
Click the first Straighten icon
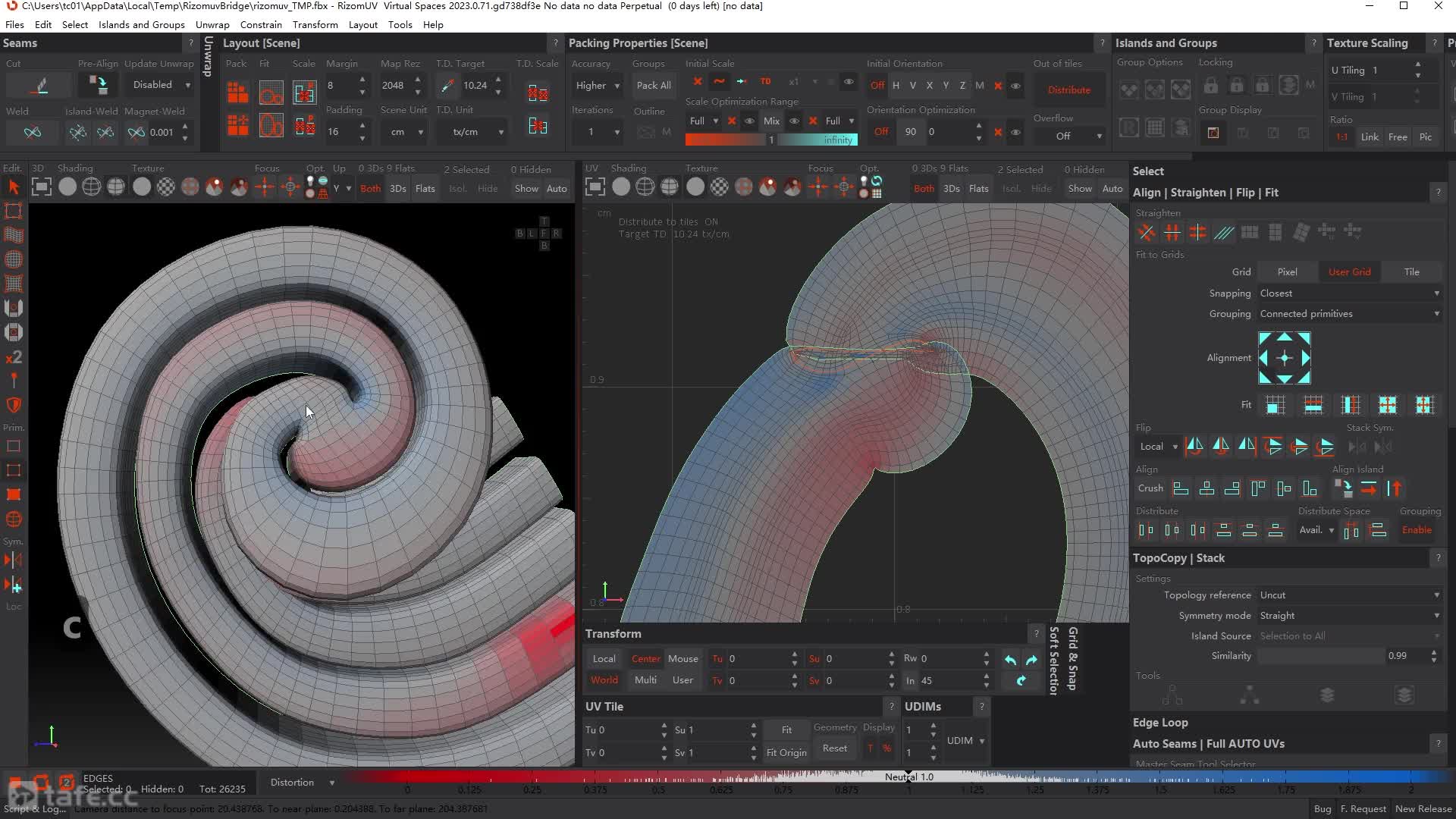click(1147, 232)
